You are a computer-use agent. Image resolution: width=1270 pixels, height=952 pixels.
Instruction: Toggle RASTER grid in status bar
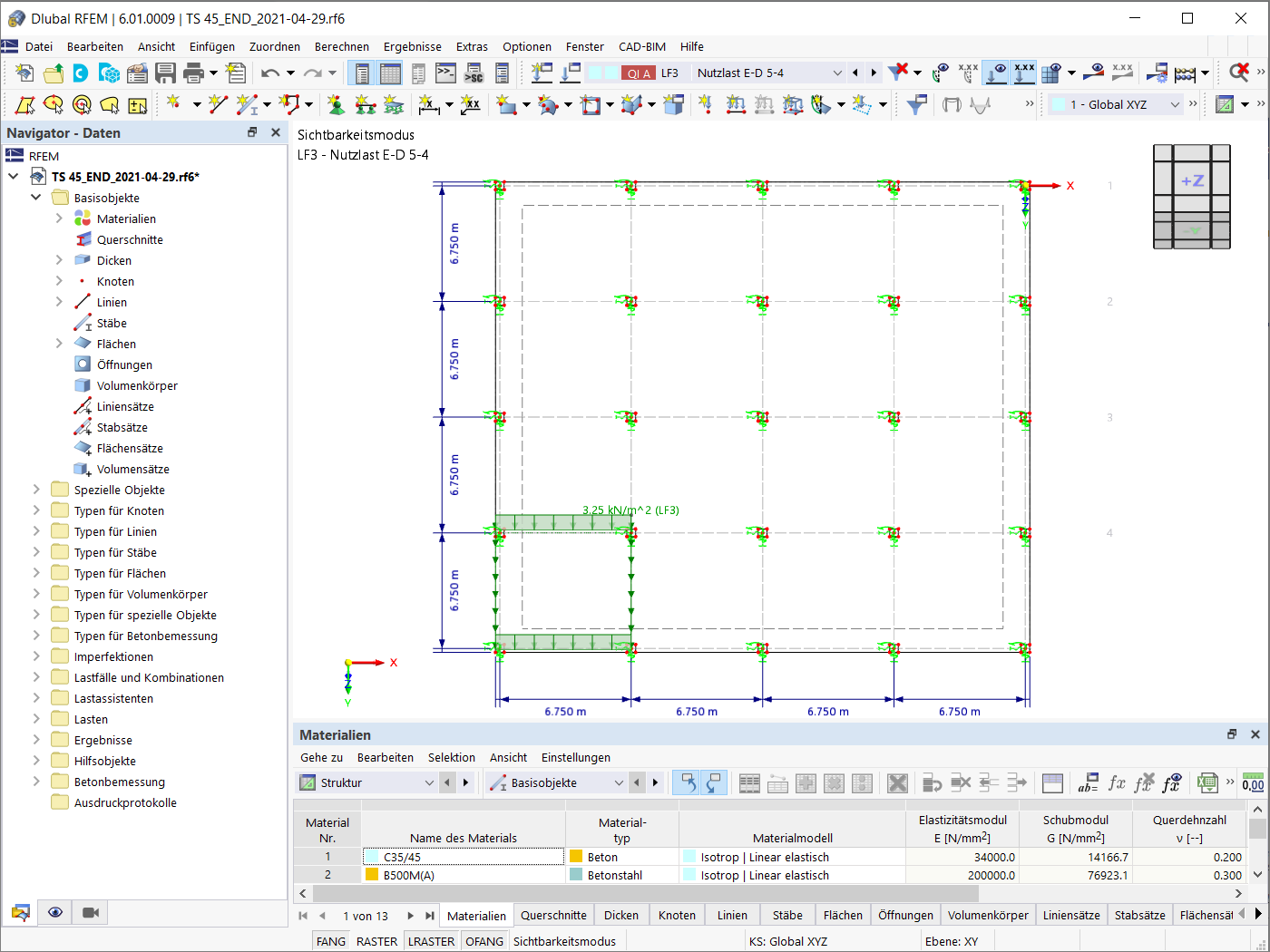[x=376, y=941]
